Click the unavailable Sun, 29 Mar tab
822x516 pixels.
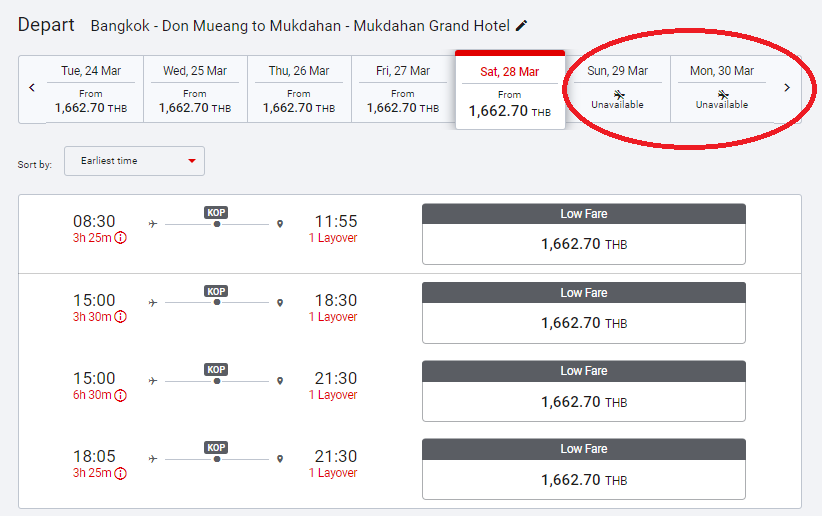[618, 89]
